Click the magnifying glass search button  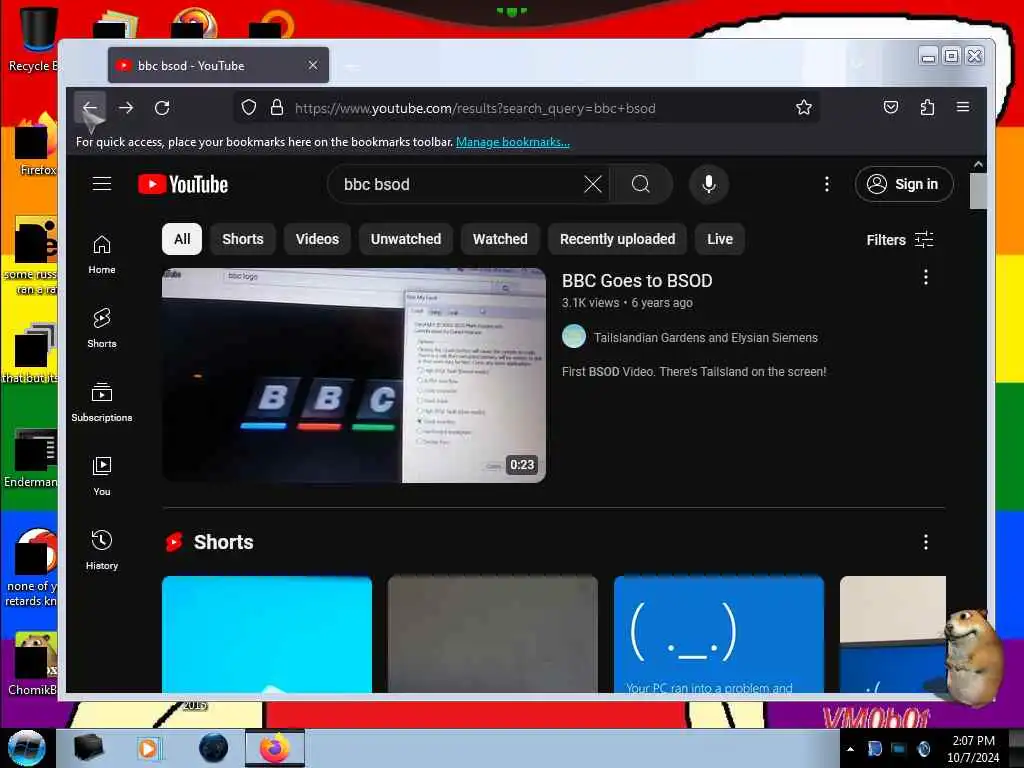641,184
